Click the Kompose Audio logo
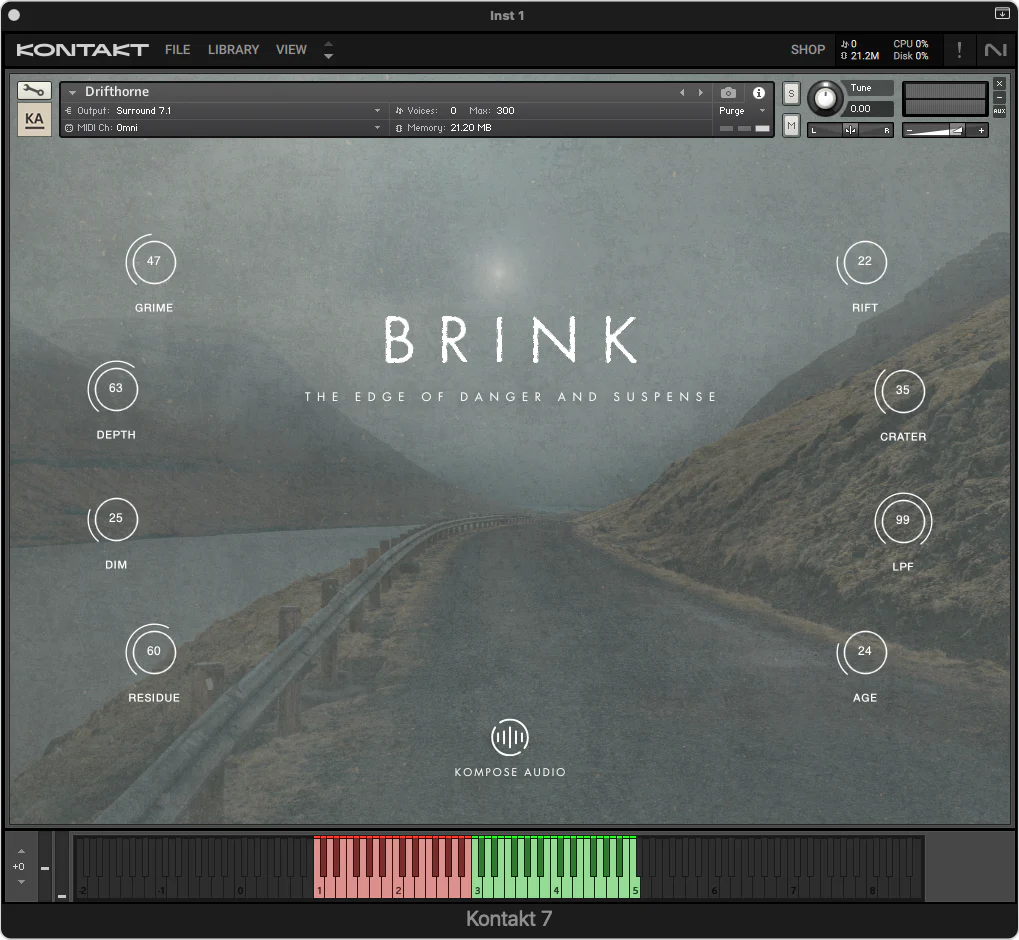1019x940 pixels. pos(509,738)
